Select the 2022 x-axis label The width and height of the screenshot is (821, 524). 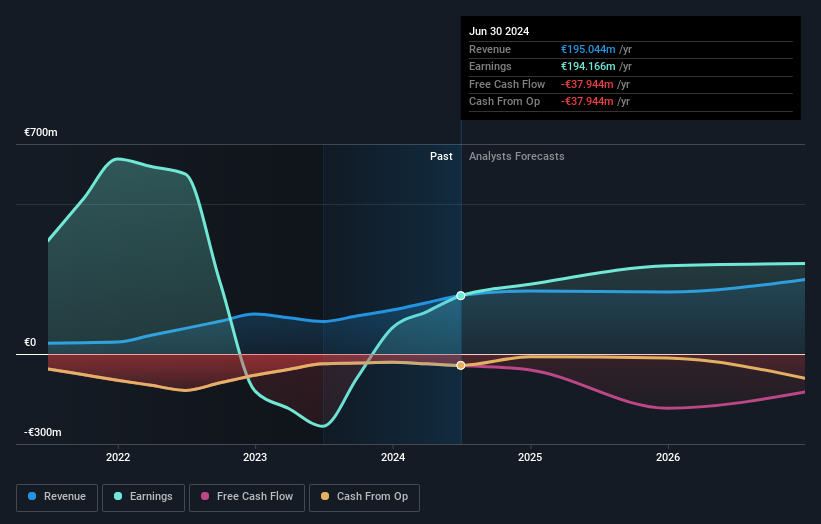click(x=118, y=457)
